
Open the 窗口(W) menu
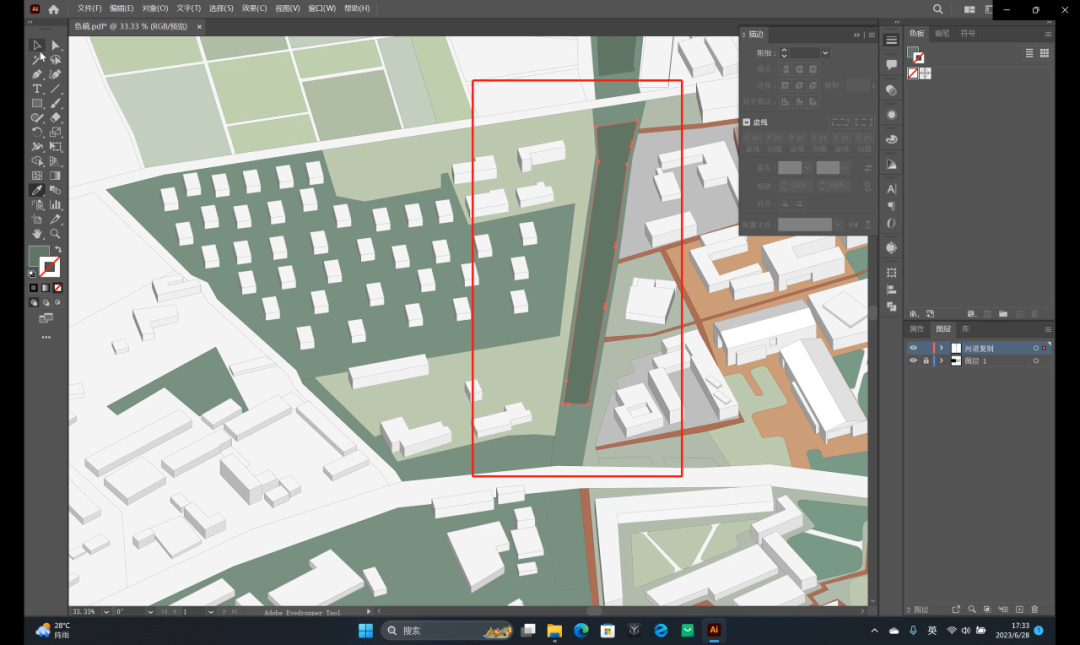322,8
